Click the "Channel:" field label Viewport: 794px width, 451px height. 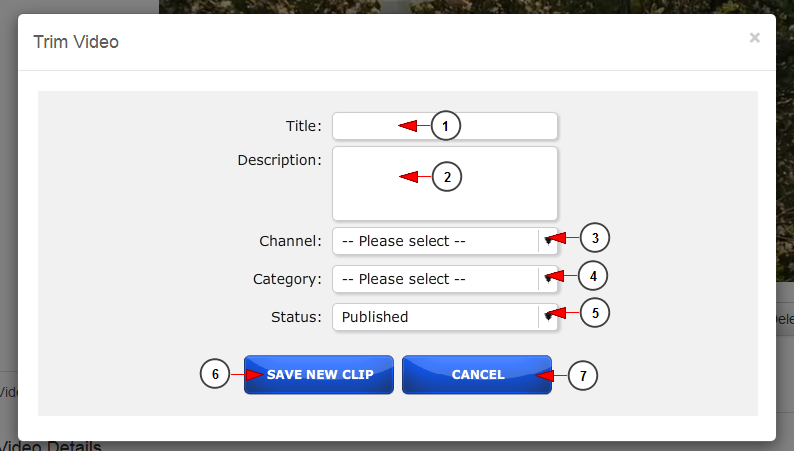coord(290,241)
